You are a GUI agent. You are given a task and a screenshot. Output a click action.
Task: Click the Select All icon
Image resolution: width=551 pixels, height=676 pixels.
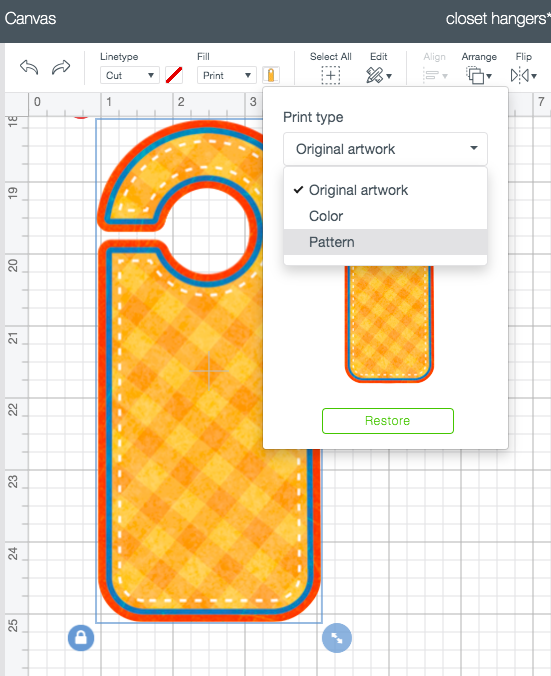[x=330, y=75]
